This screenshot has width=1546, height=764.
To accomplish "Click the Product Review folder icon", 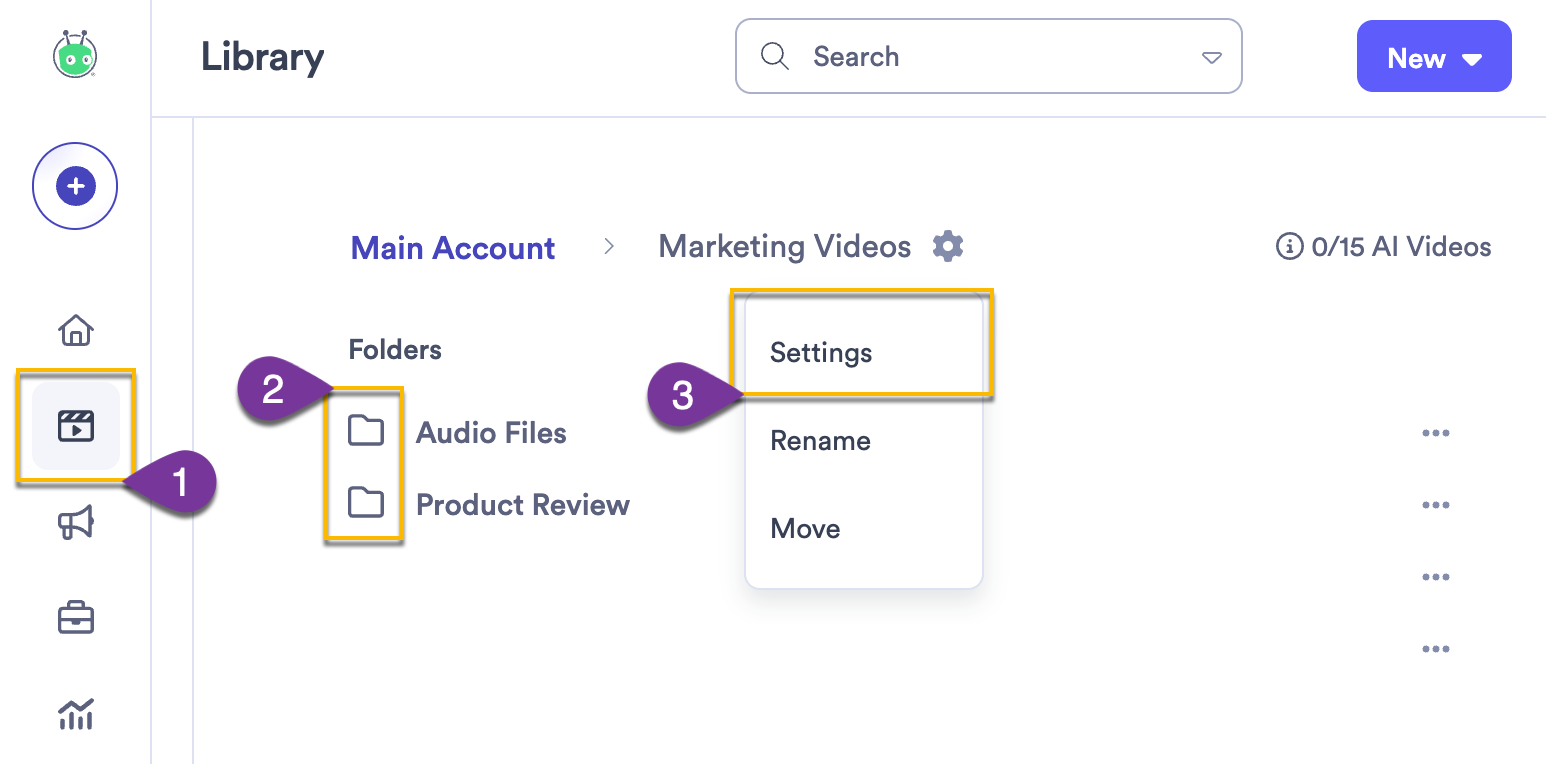I will (366, 503).
